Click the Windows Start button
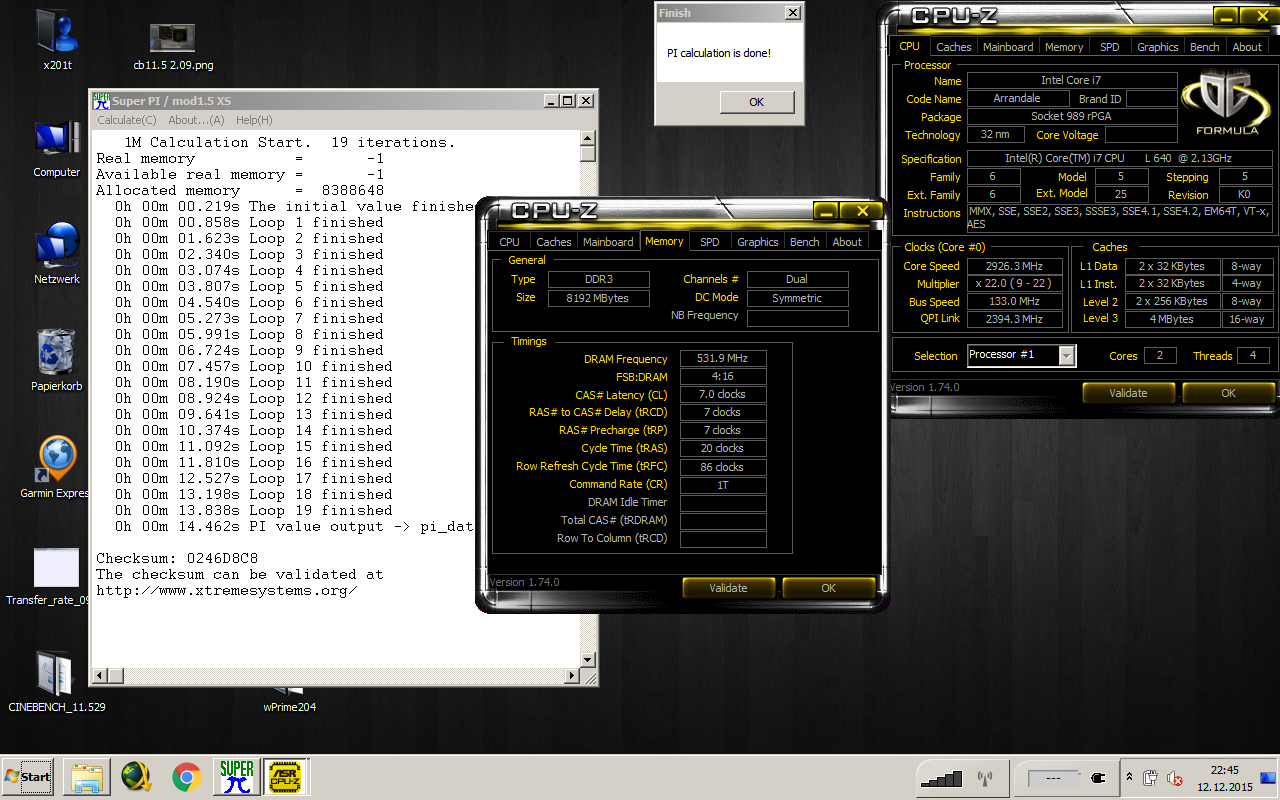The image size is (1280, 800). click(x=28, y=776)
